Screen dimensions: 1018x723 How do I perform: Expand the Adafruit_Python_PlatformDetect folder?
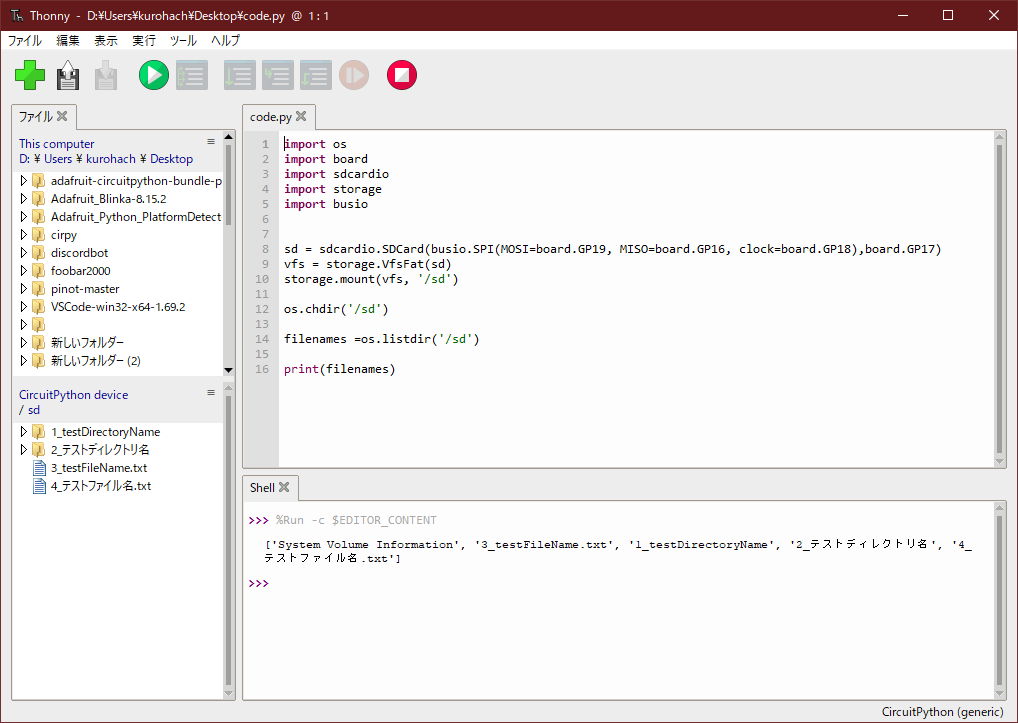(24, 217)
